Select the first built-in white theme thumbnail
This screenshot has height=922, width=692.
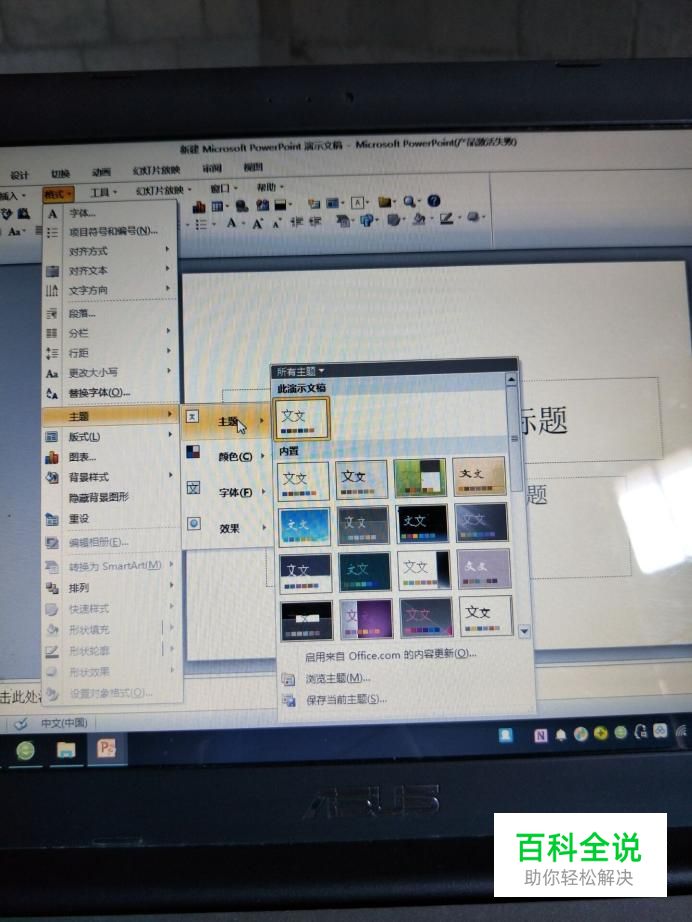coord(303,481)
